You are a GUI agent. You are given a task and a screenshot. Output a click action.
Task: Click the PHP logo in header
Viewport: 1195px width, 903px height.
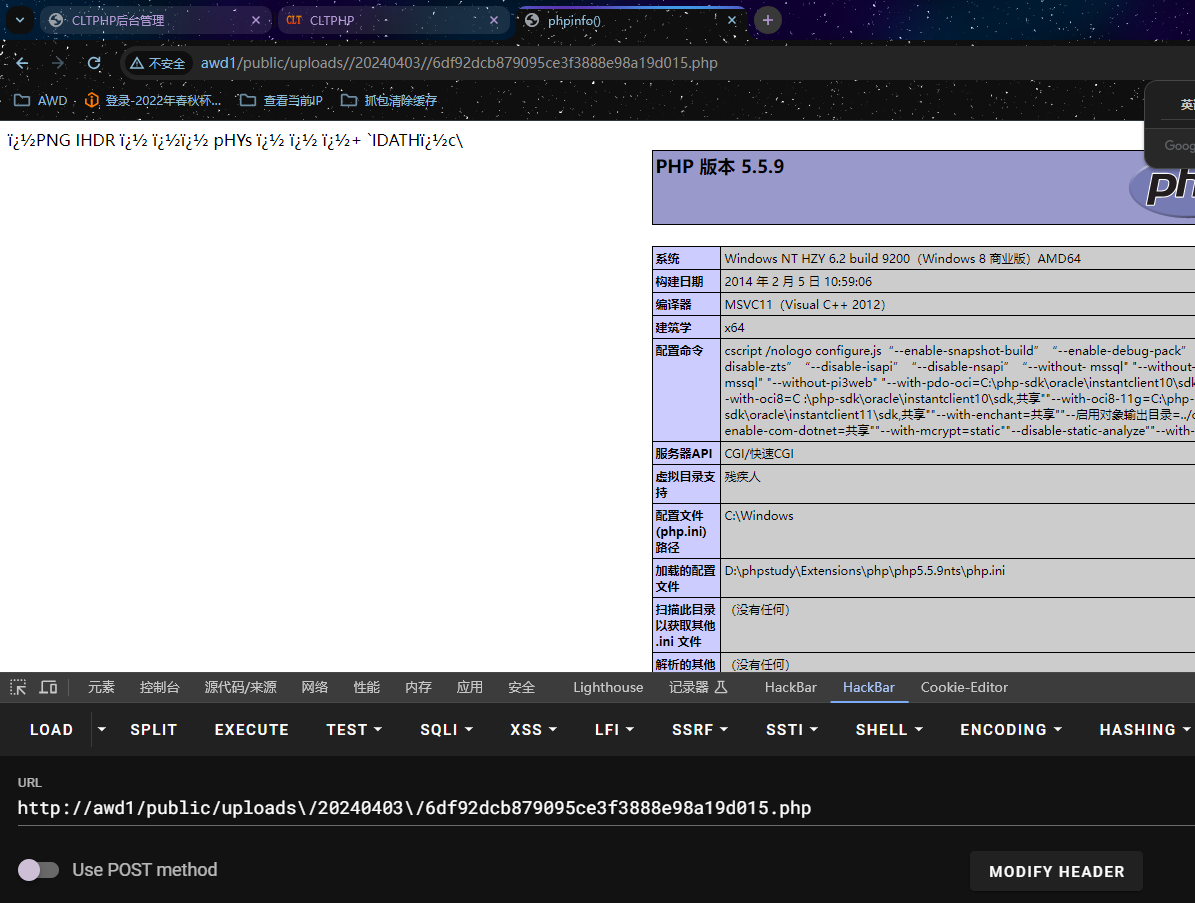tap(1162, 185)
